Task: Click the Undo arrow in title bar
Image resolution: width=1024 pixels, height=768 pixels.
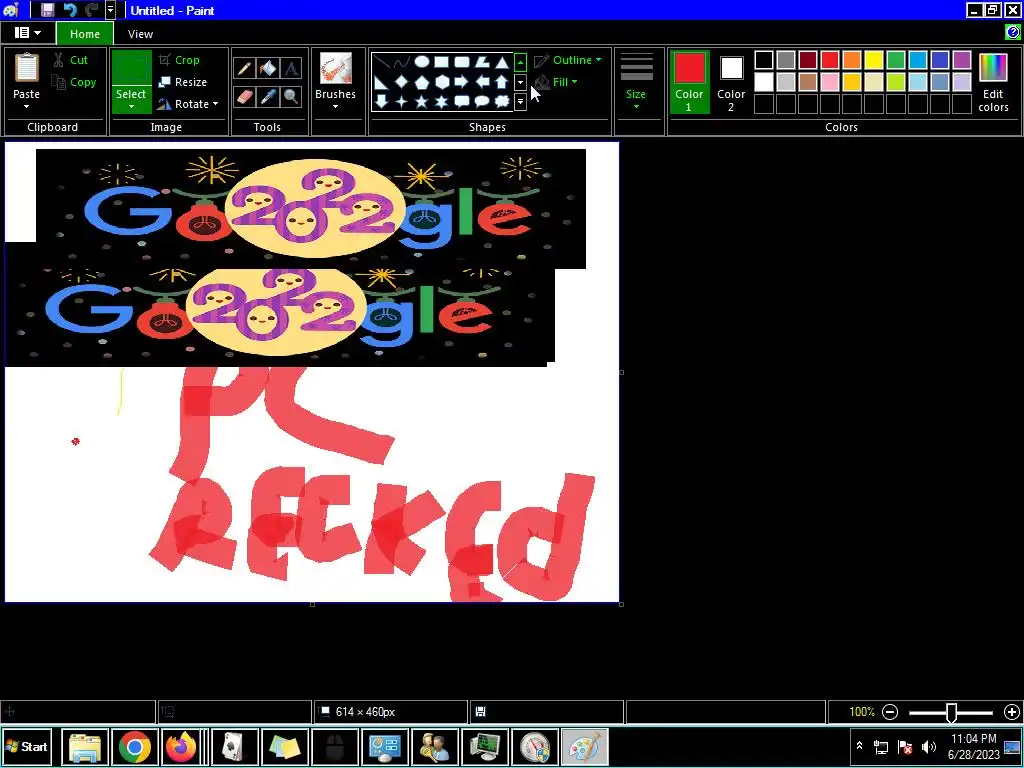Action: [x=70, y=10]
